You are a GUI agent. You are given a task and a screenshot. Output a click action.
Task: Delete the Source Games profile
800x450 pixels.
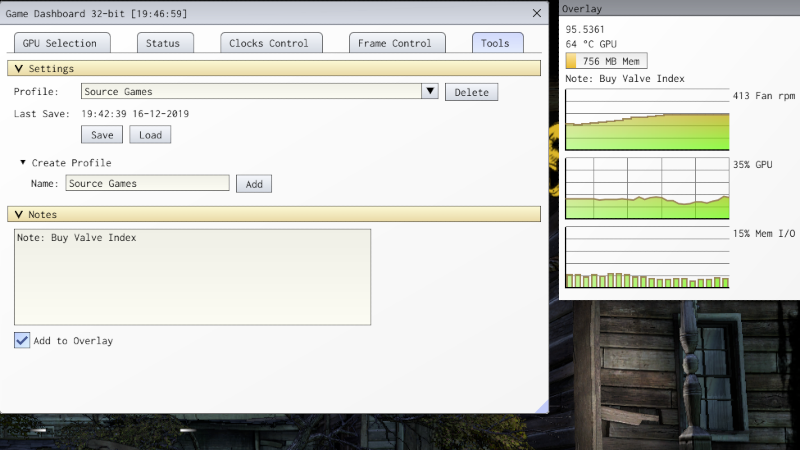(471, 92)
